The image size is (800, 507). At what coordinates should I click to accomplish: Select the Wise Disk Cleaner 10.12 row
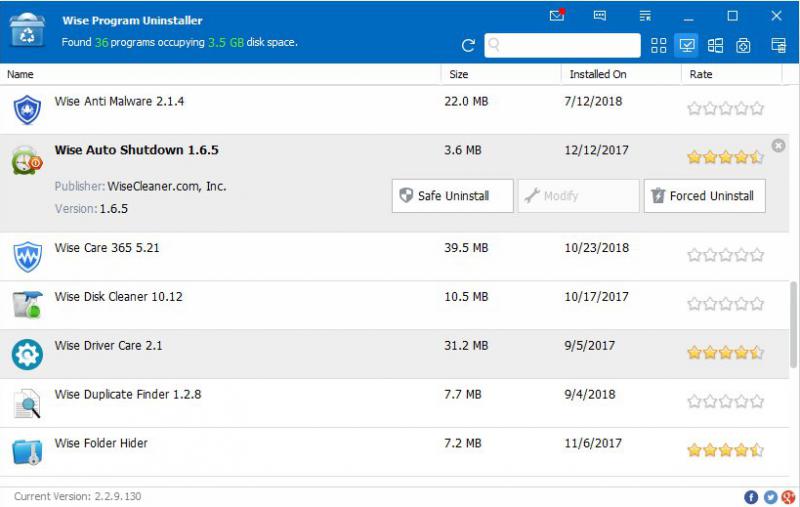(x=394, y=305)
